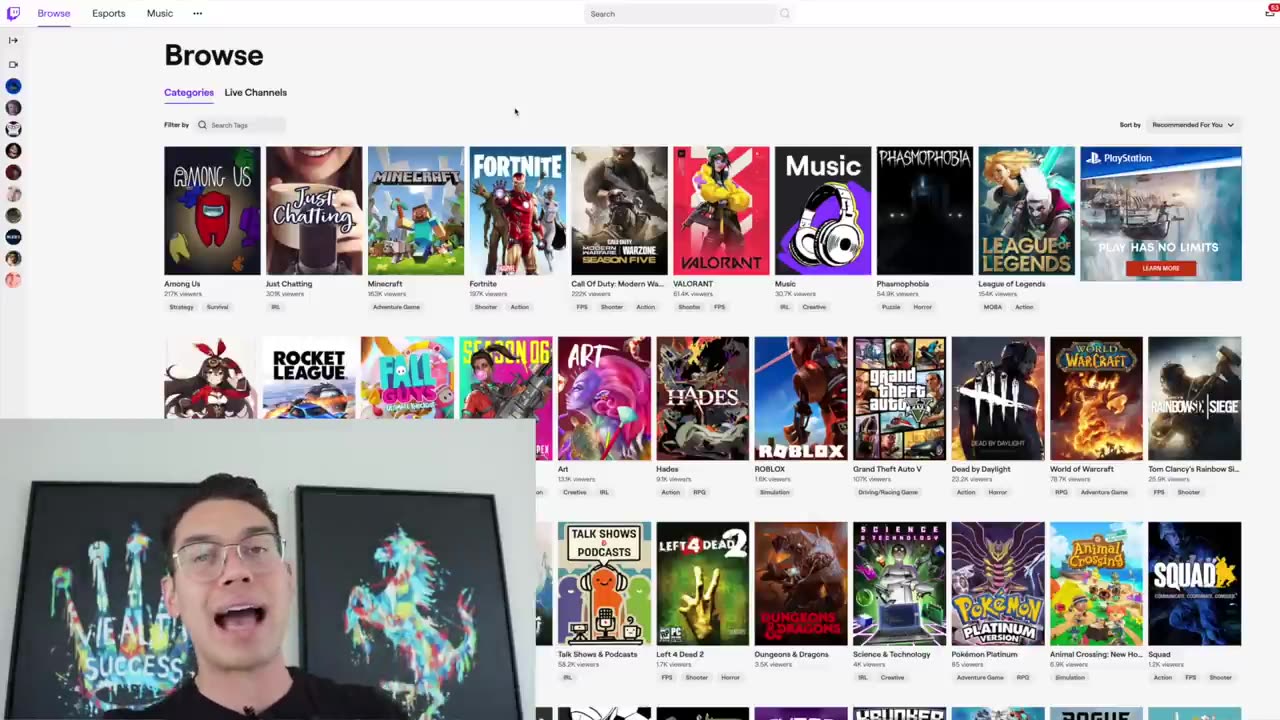Open the Dead by Daylight cover
Image resolution: width=1280 pixels, height=720 pixels.
point(998,398)
